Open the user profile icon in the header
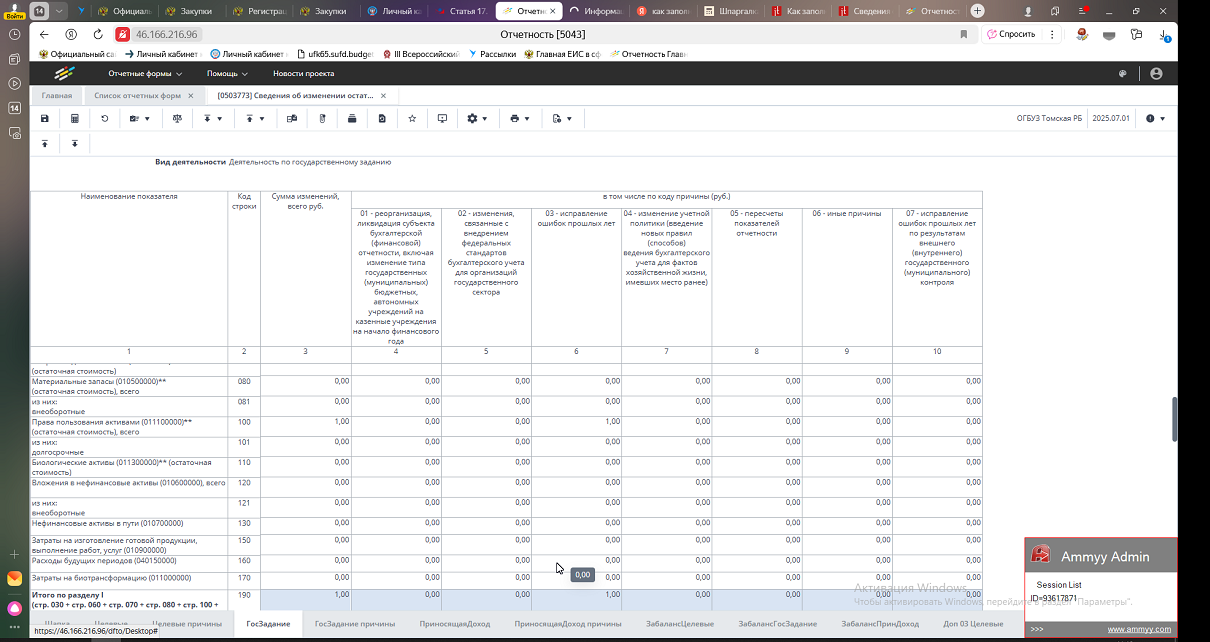This screenshot has width=1210, height=642. pos(1157,73)
